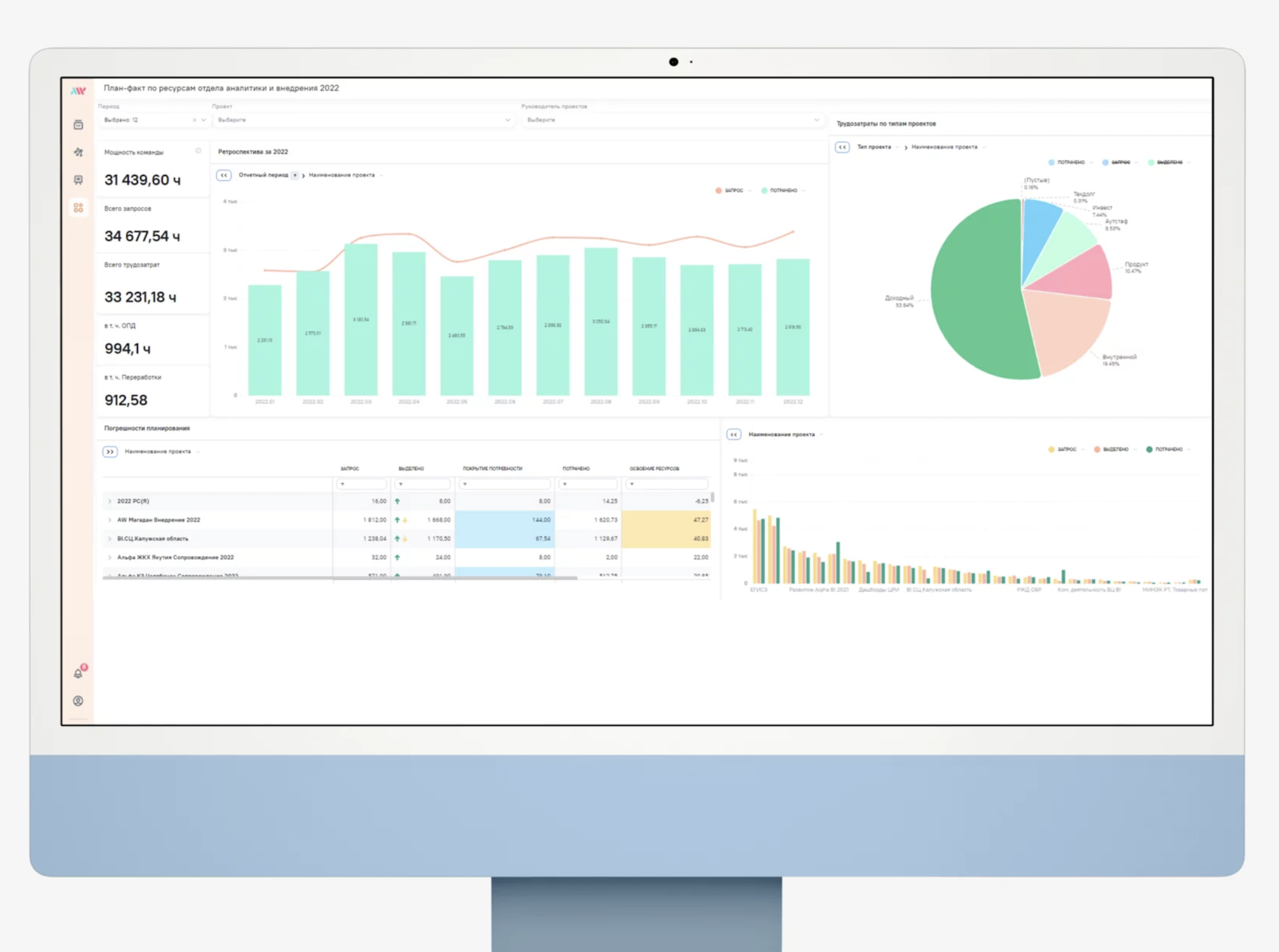Click Освоение ресурсов column header
This screenshot has width=1279, height=952.
pos(655,469)
